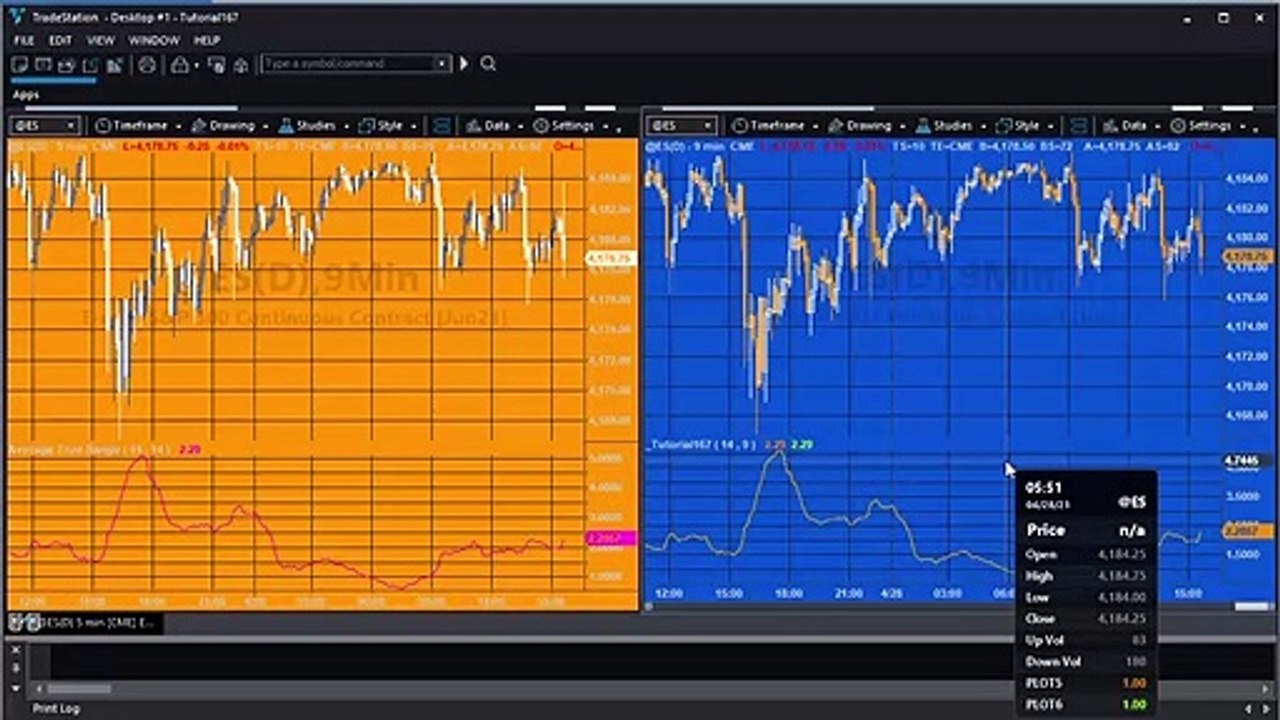Click Settings gear icon in orange chart
Viewport: 1280px width, 720px height.
click(541, 126)
